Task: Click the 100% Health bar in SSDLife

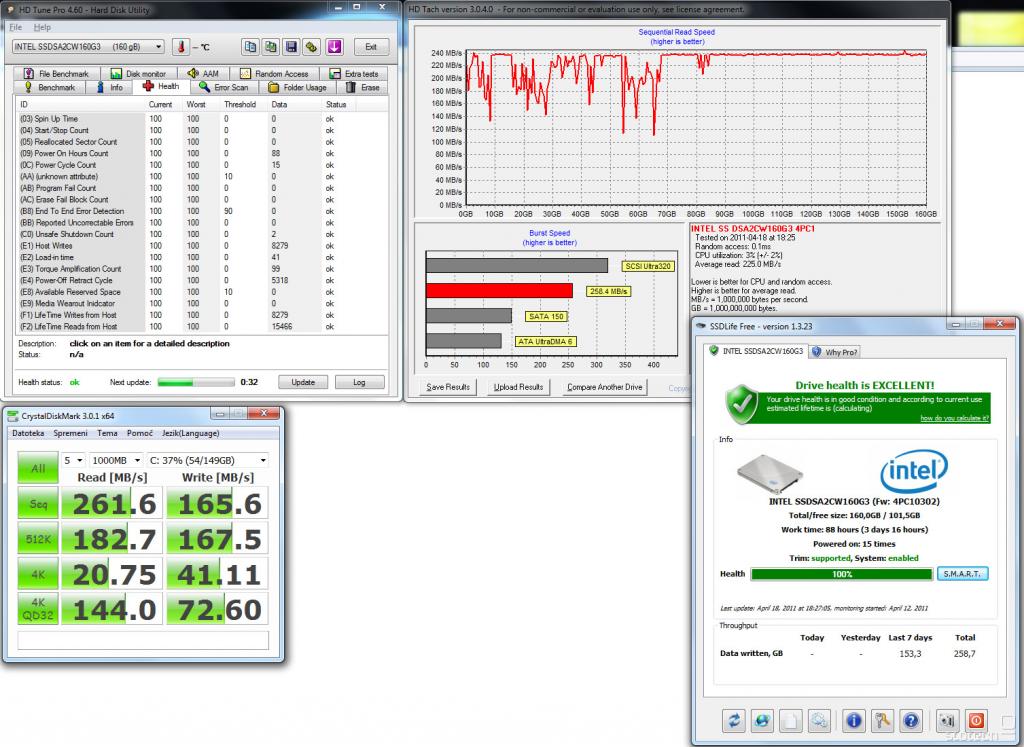Action: [x=842, y=574]
